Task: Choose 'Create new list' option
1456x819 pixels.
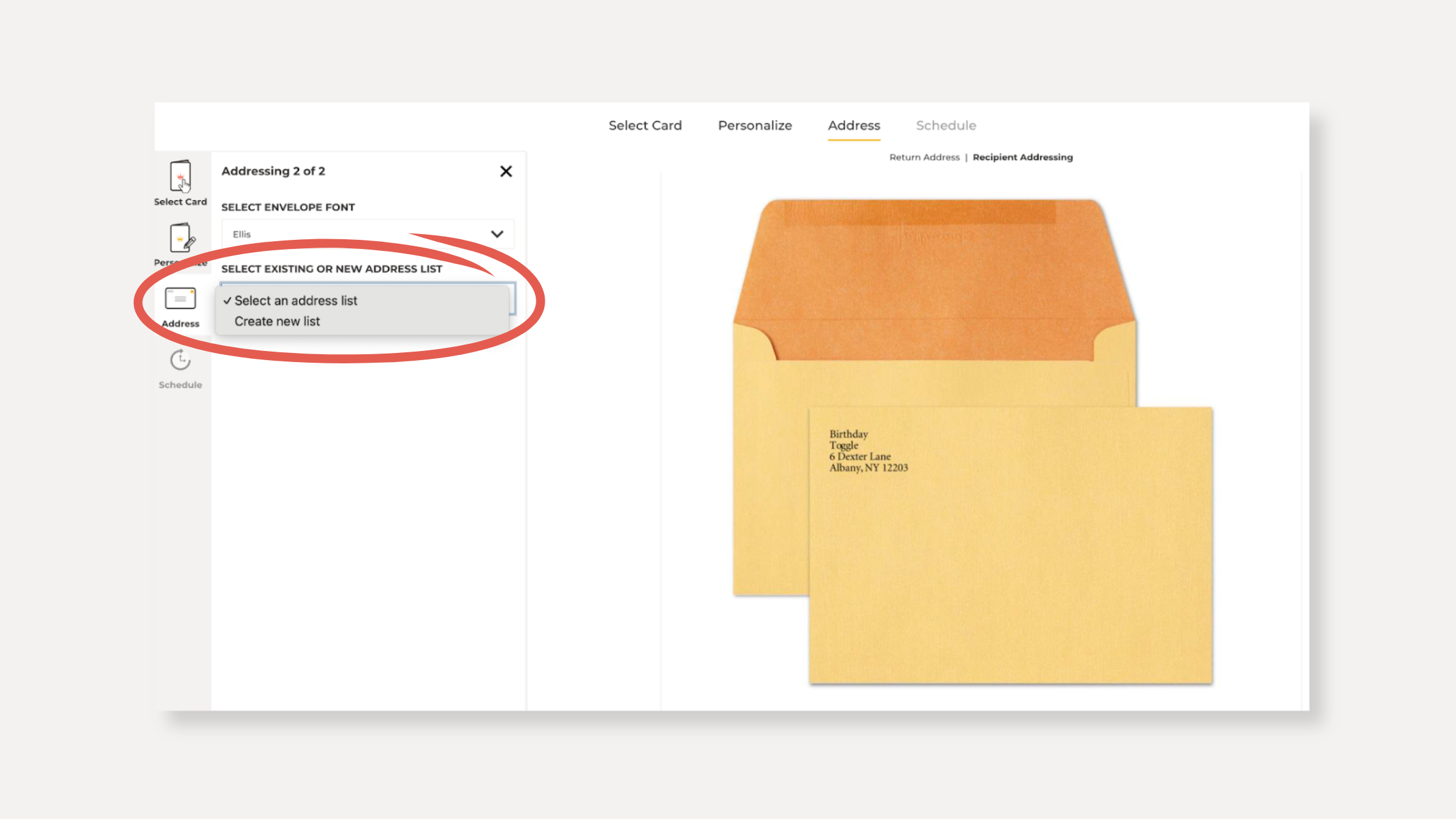Action: [278, 322]
